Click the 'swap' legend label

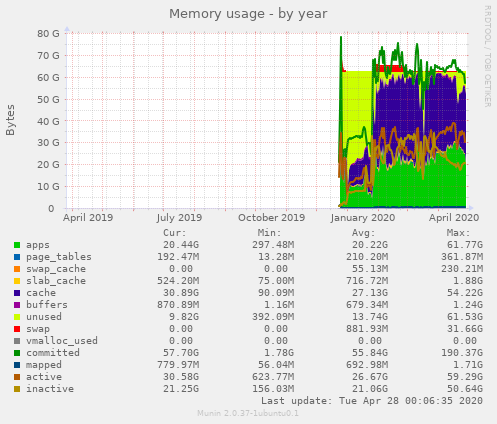(x=38, y=329)
